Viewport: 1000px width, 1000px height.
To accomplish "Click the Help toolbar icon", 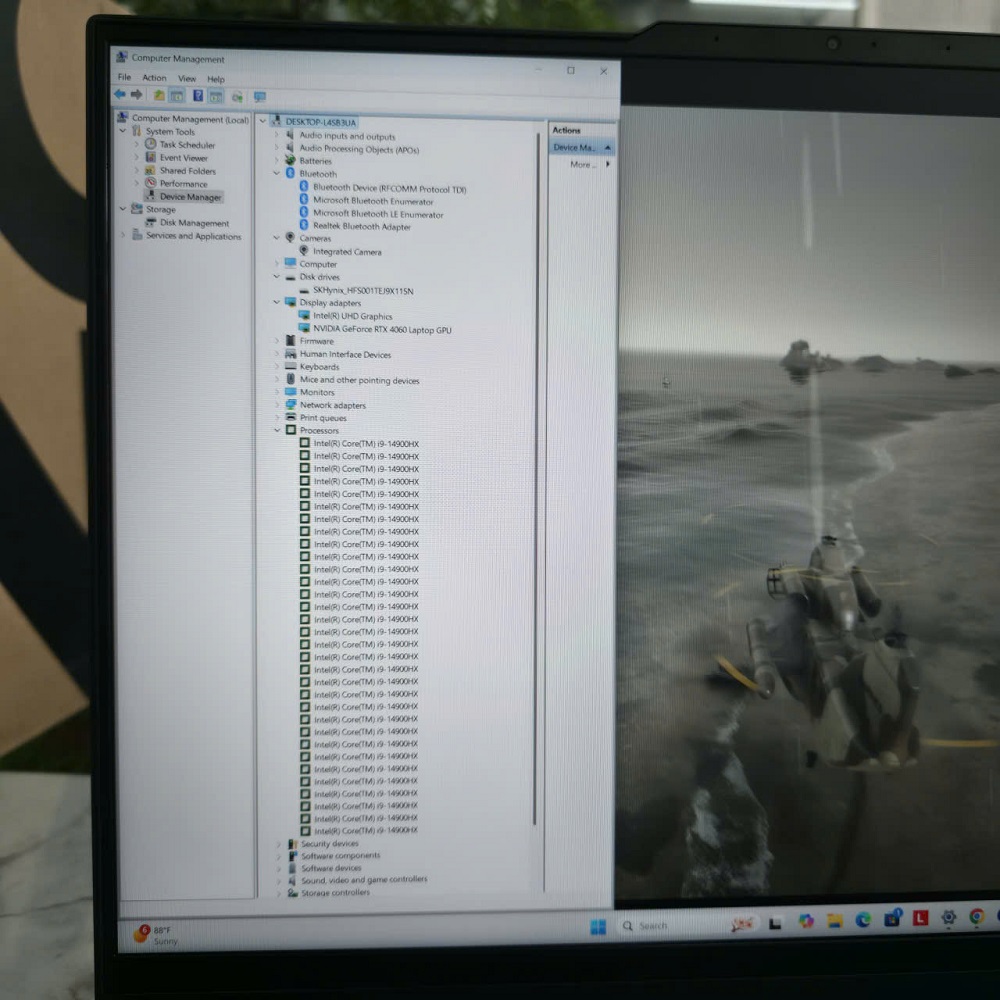I will tap(197, 96).
